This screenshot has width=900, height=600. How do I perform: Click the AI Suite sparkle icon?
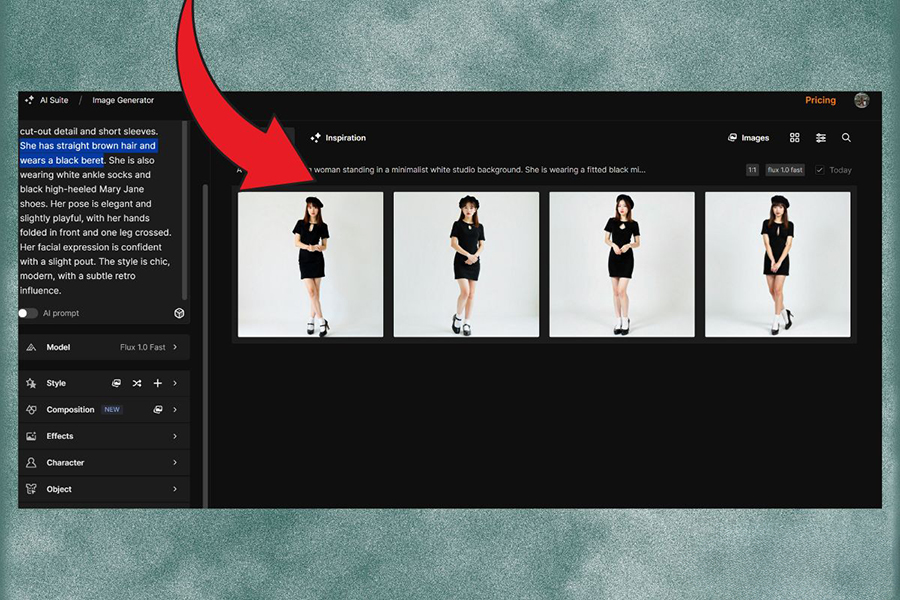click(29, 100)
